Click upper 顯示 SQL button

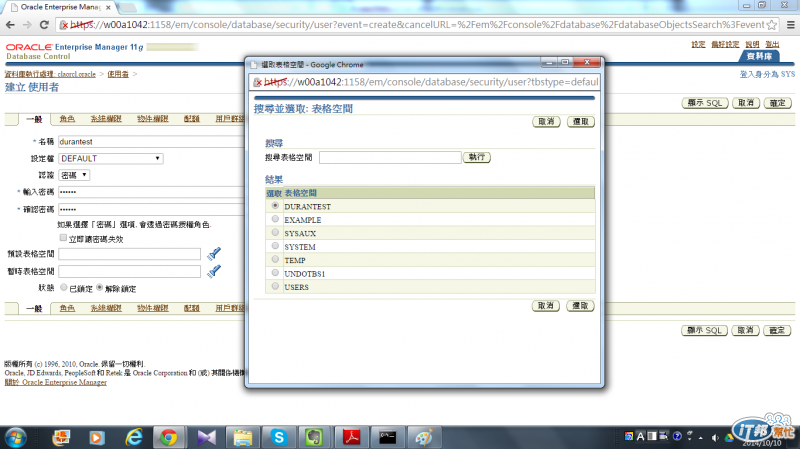pos(705,103)
